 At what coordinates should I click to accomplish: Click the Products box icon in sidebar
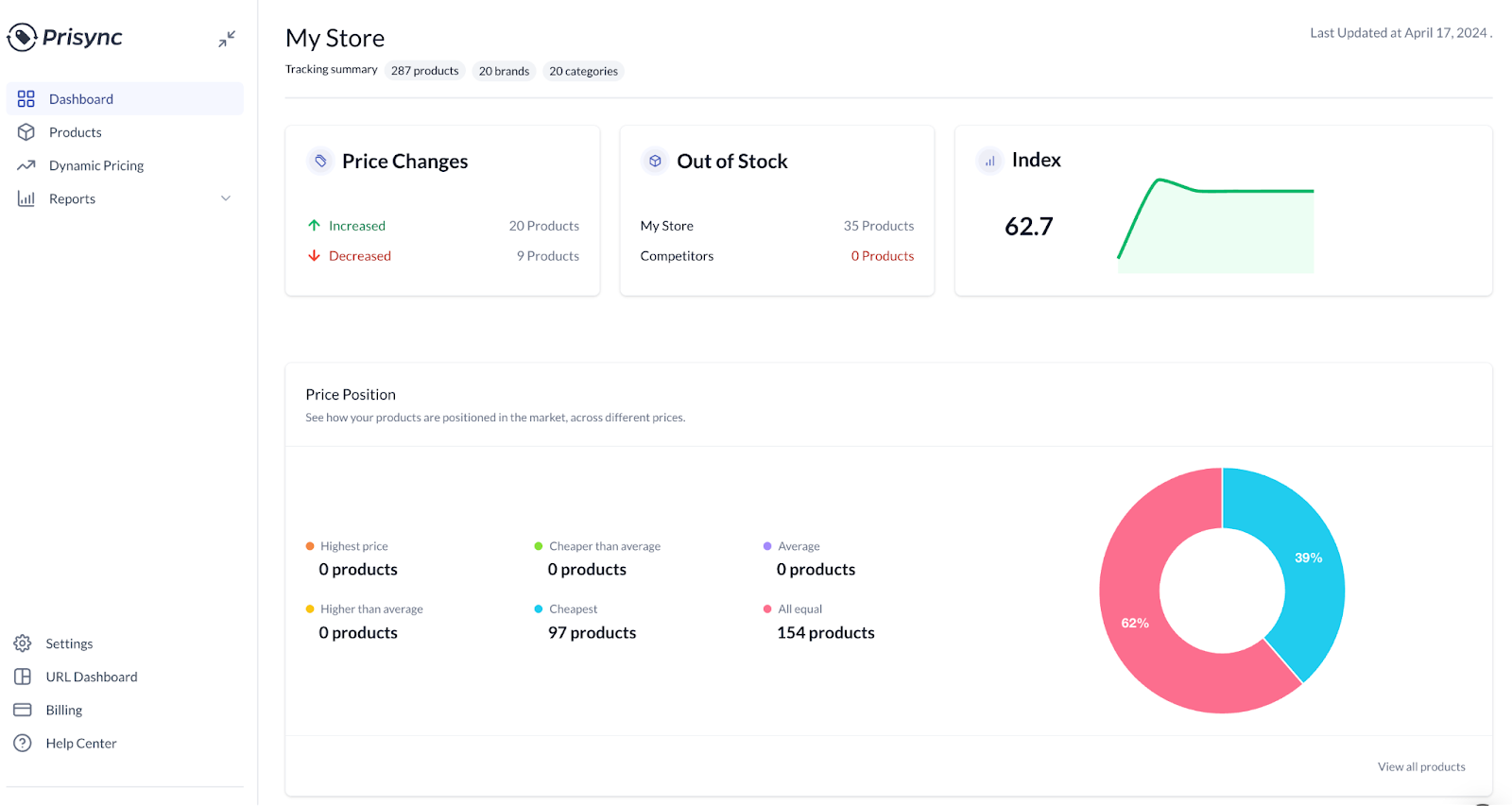coord(26,132)
